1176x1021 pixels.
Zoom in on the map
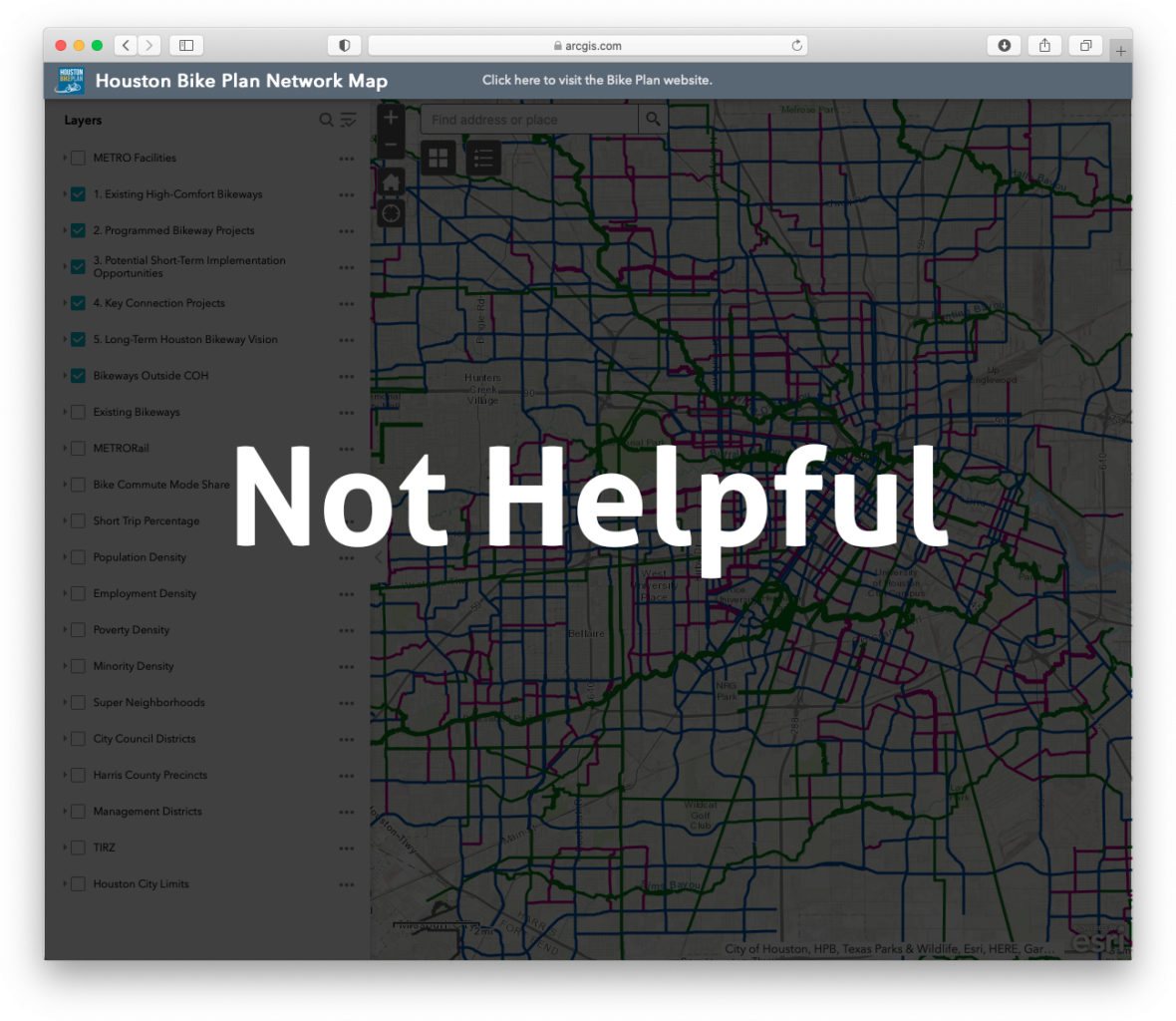point(391,117)
